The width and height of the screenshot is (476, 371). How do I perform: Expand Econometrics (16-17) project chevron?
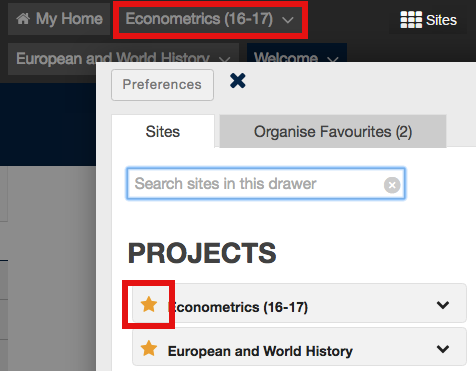pos(443,305)
